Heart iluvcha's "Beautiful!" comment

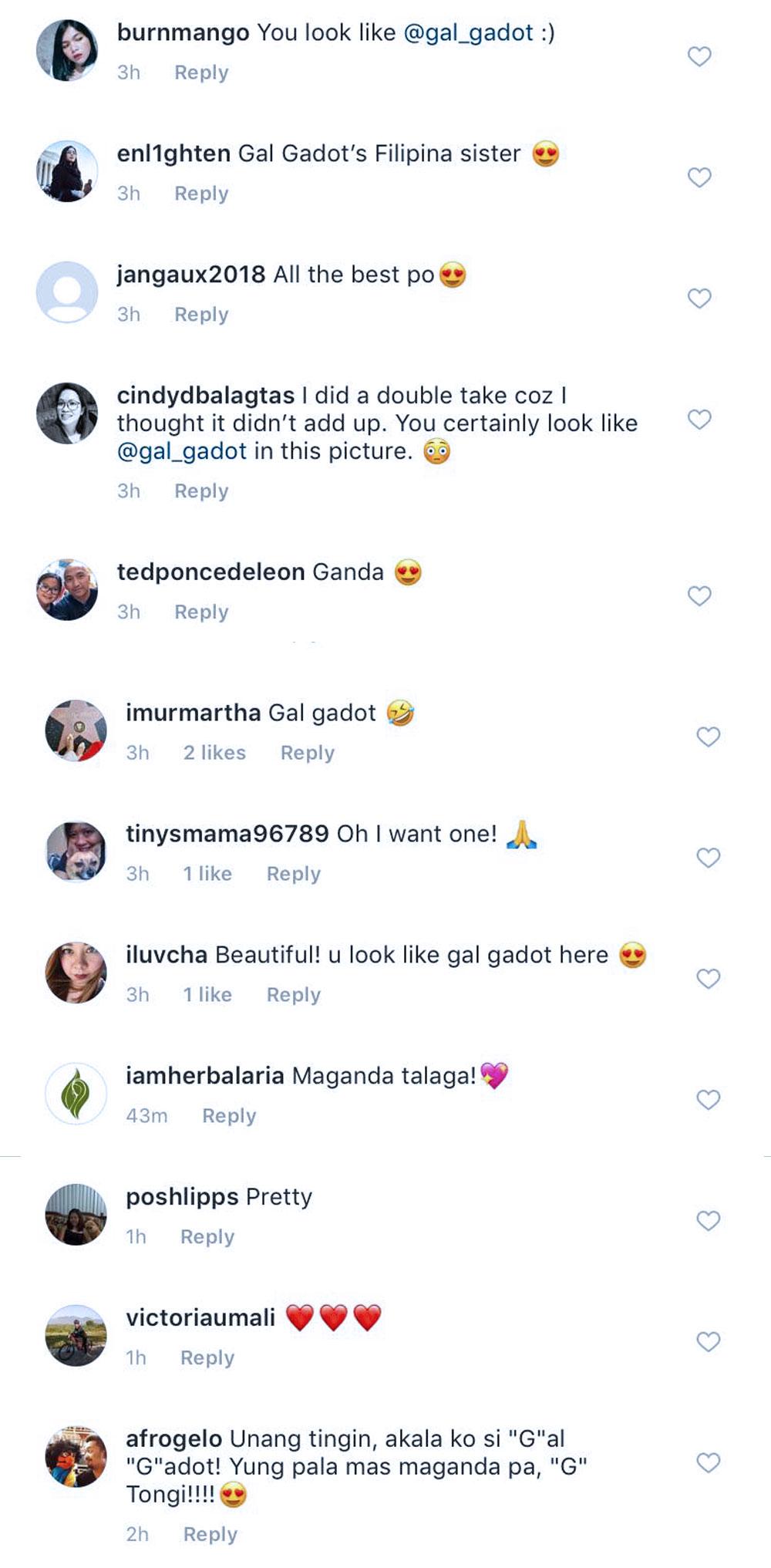(709, 979)
